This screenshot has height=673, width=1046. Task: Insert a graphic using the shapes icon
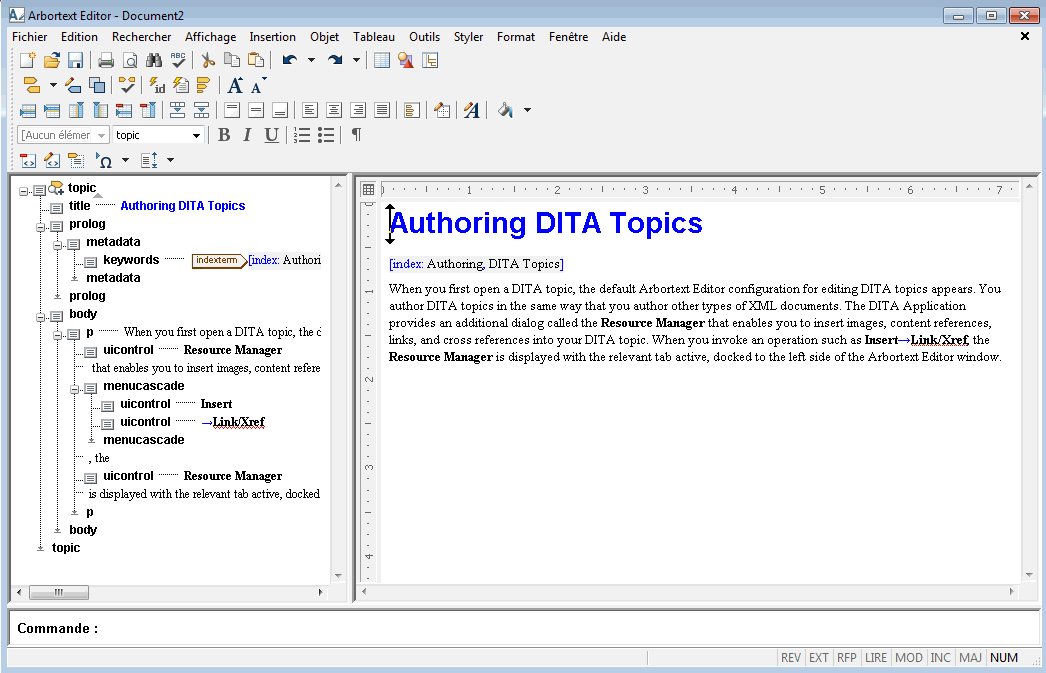click(406, 61)
